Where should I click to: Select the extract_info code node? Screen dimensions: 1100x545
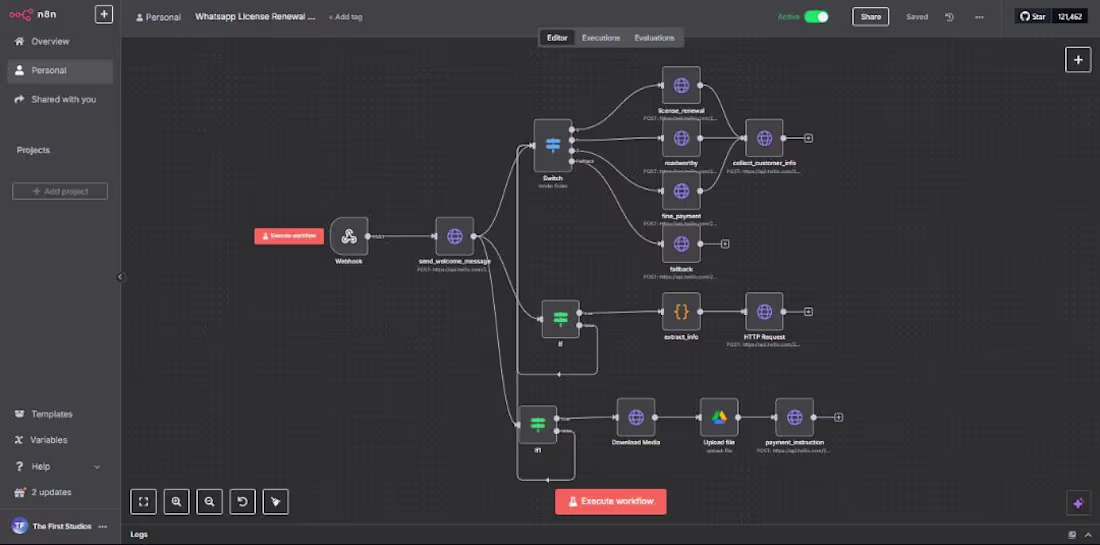pos(681,311)
